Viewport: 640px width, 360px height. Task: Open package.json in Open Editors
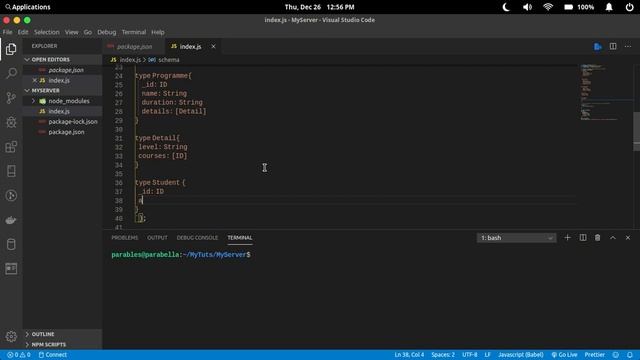point(62,70)
